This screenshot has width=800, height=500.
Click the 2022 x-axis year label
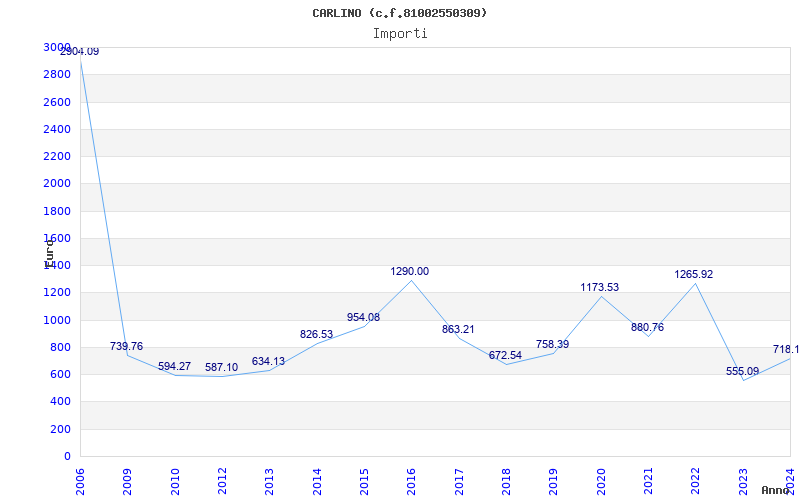coord(695,482)
